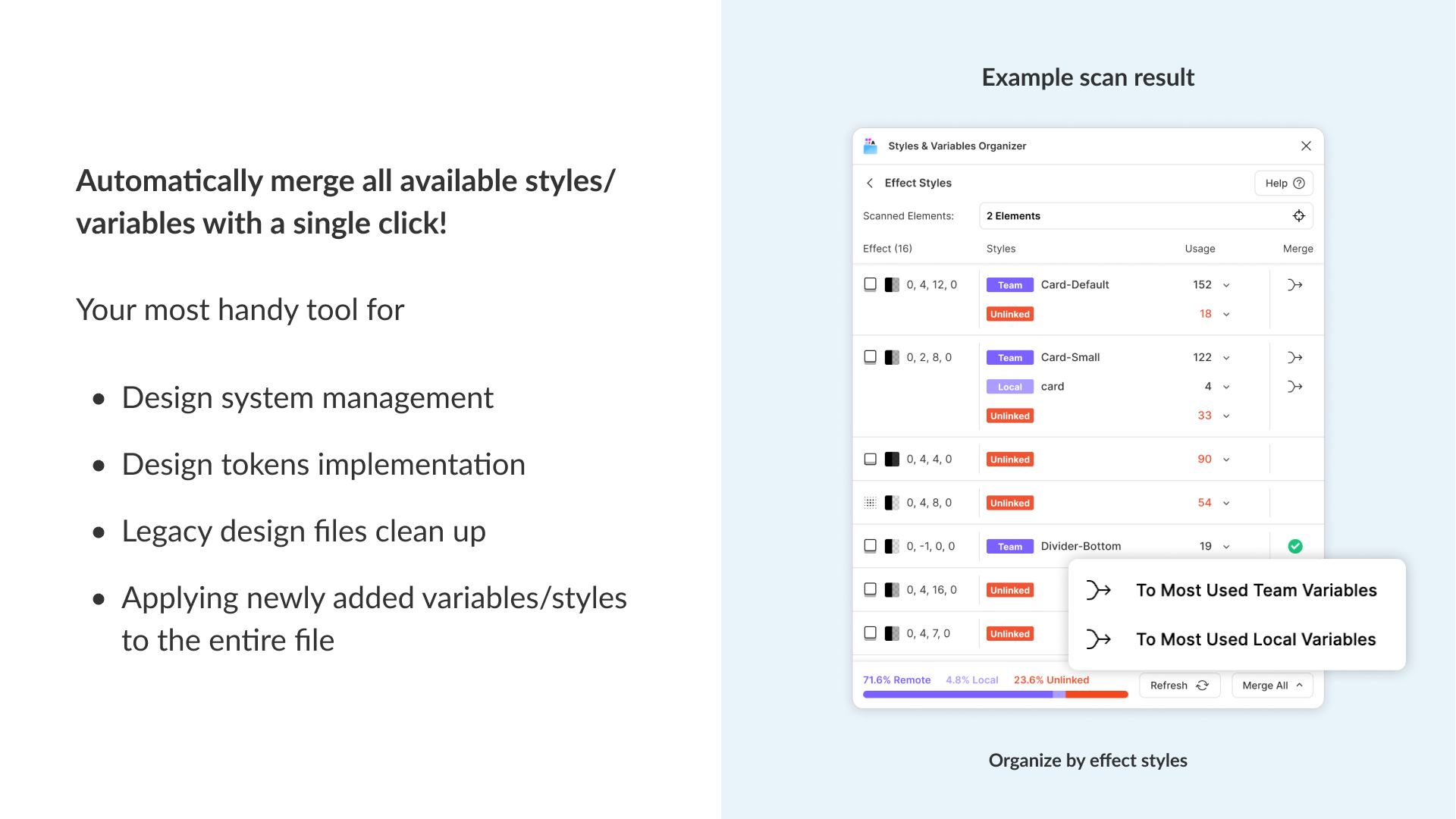Open the Merge All dropdown

(x=1272, y=686)
